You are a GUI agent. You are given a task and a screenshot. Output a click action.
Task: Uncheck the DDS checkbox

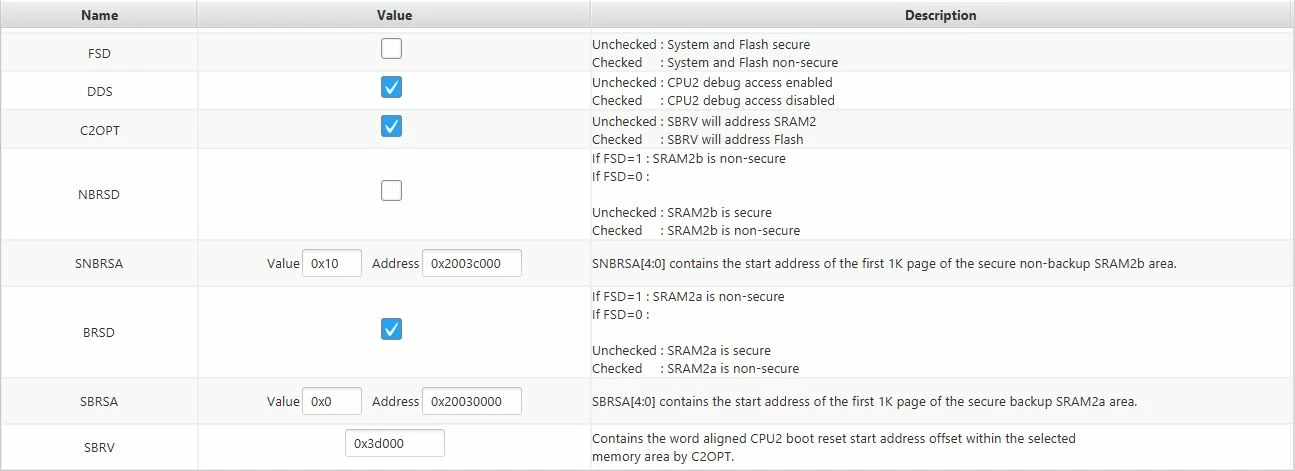[x=392, y=88]
